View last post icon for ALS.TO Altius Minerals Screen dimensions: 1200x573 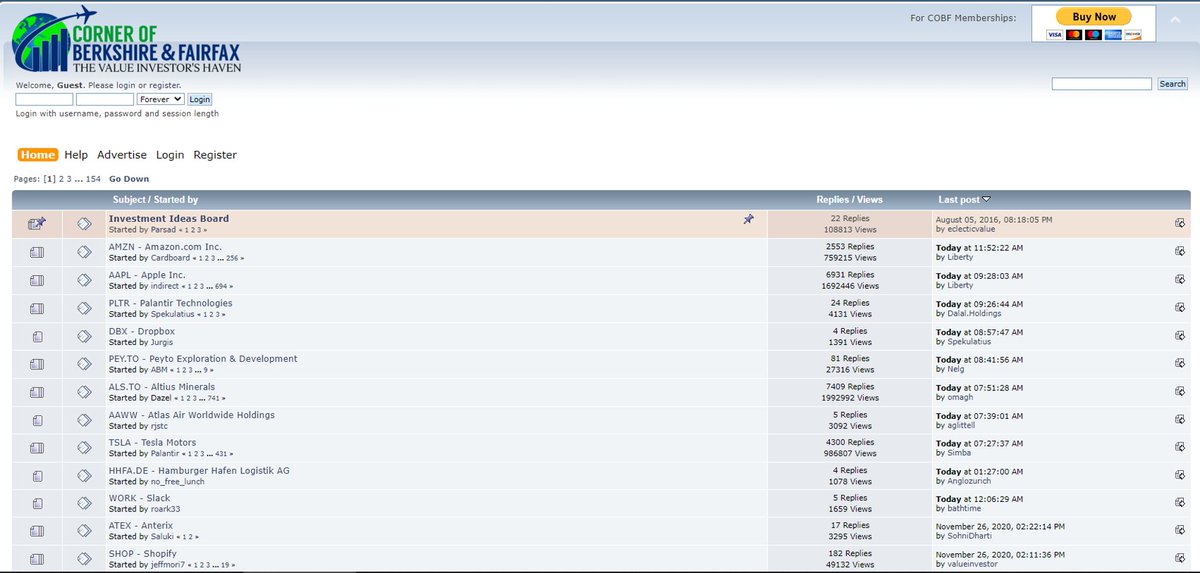coord(1180,391)
